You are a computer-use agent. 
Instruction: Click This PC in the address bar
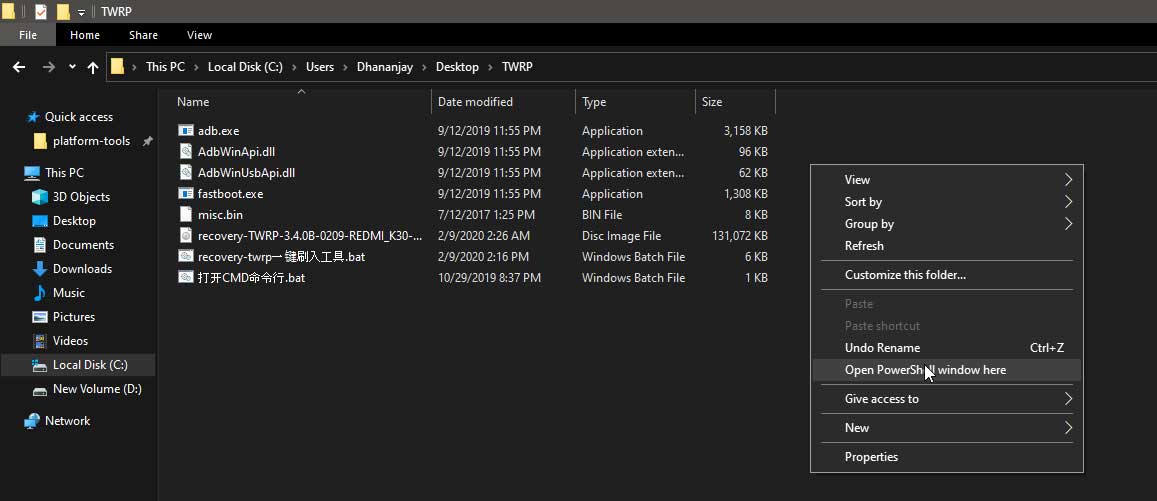point(165,67)
